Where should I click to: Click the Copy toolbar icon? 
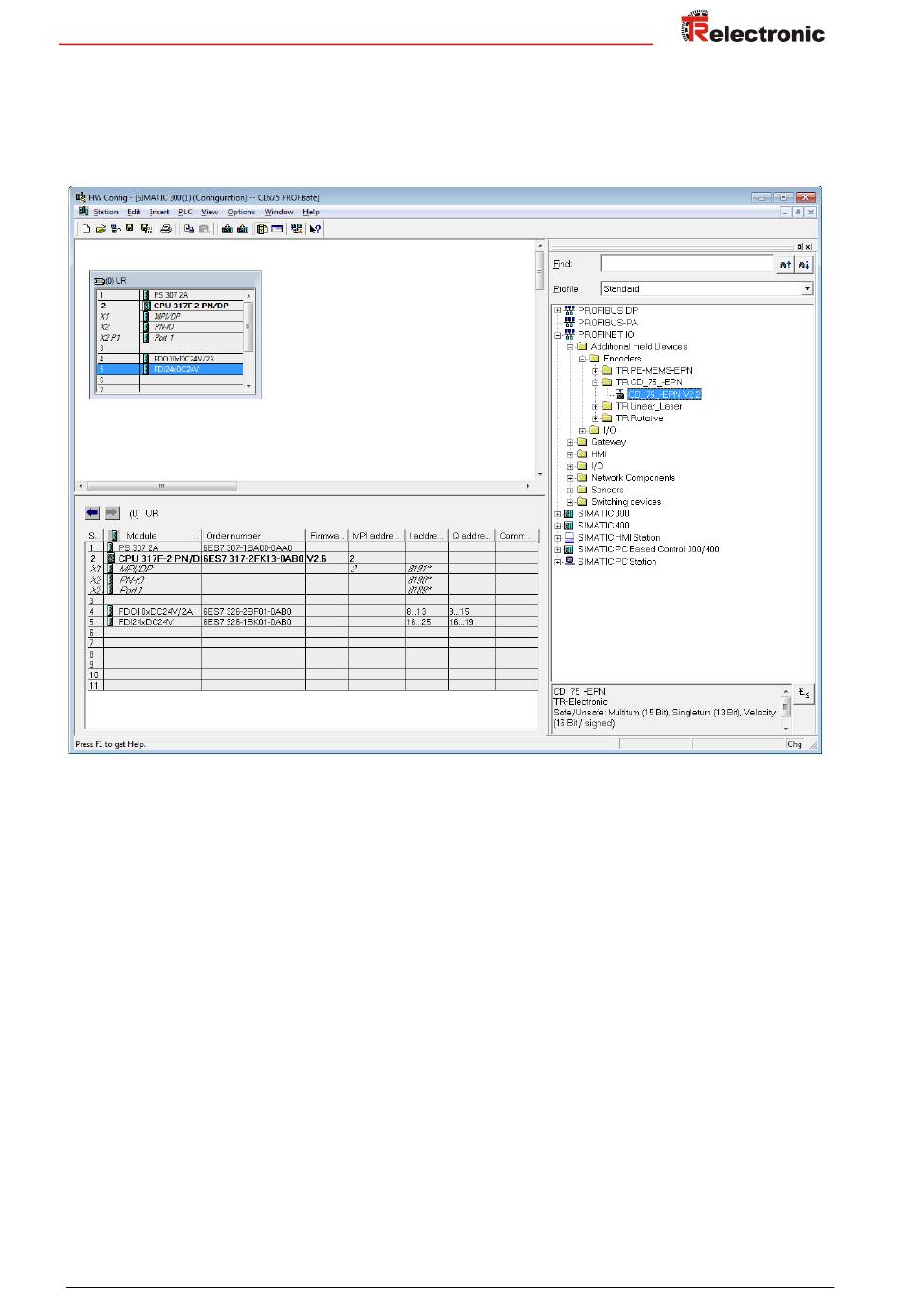click(x=189, y=229)
